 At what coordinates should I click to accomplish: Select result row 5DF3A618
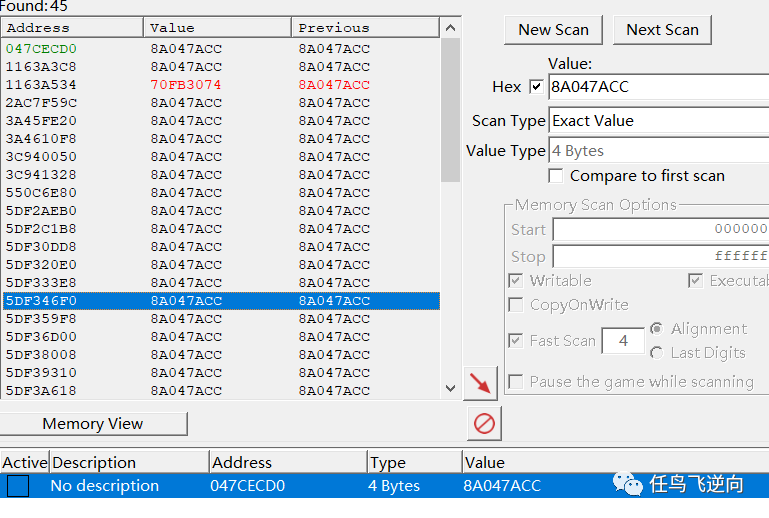(221, 390)
